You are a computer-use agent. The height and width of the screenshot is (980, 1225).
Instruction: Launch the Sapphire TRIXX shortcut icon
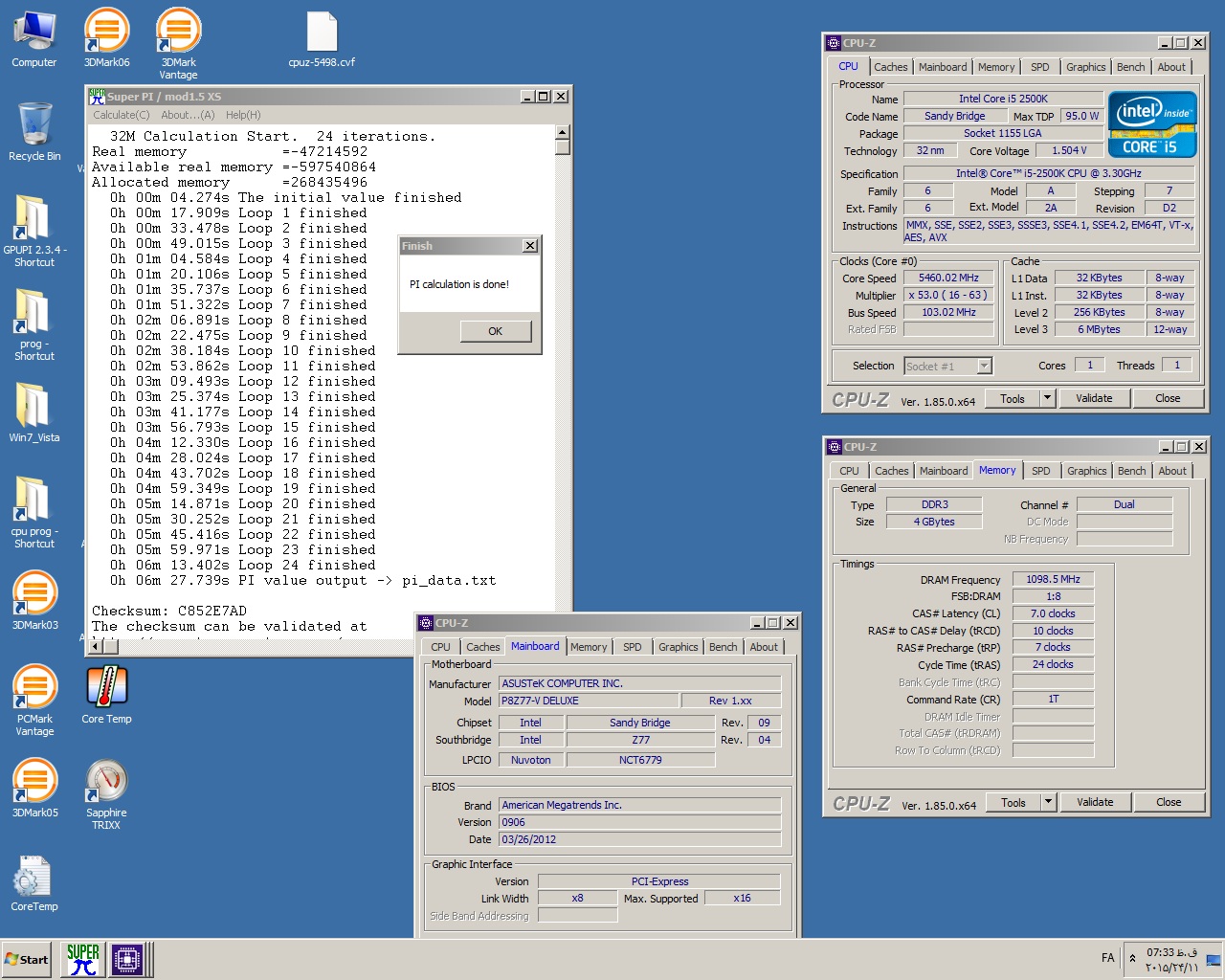tap(106, 792)
